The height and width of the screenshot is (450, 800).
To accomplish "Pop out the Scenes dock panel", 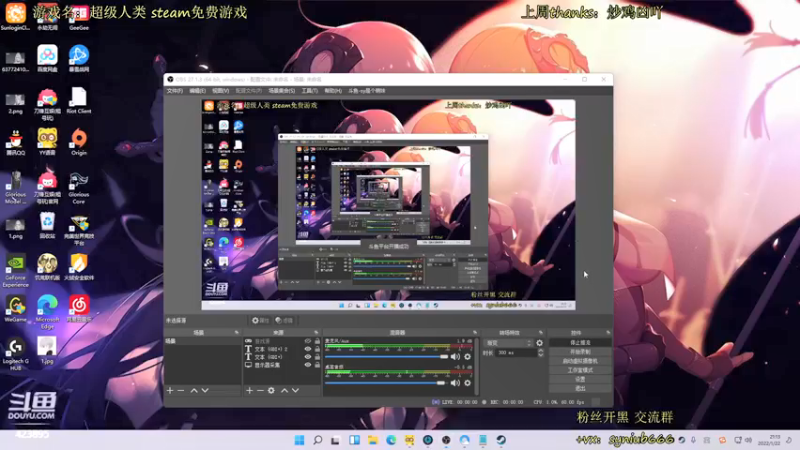I will click(x=236, y=333).
